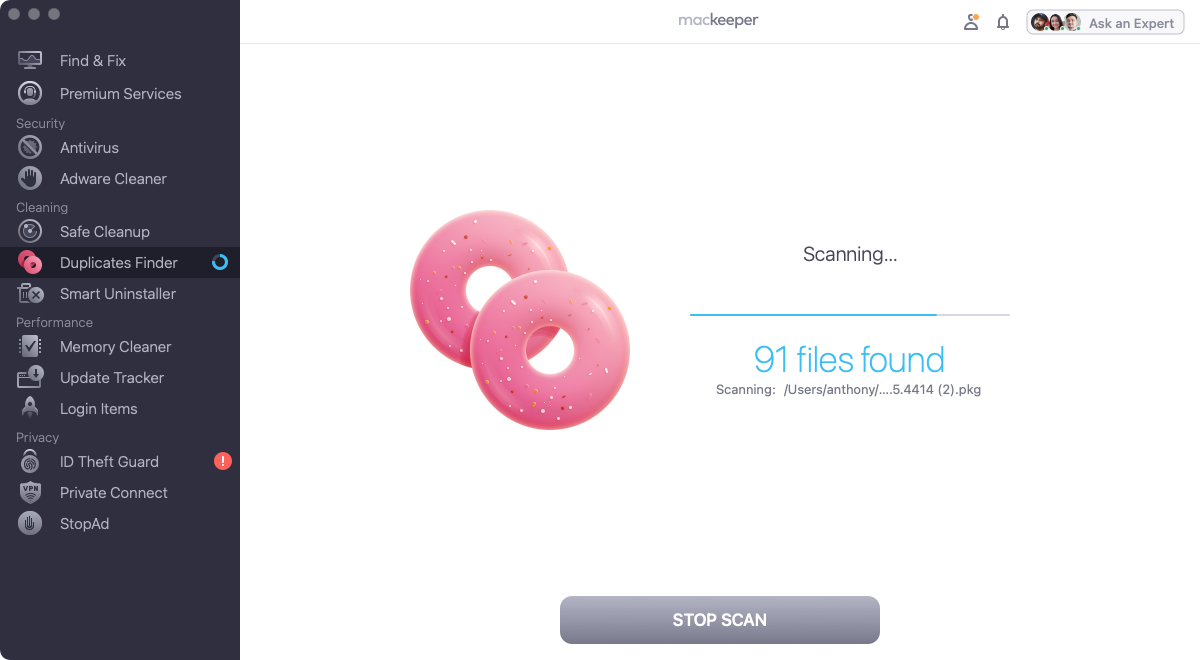
Task: Click the StopAd hand icon
Action: pos(30,523)
